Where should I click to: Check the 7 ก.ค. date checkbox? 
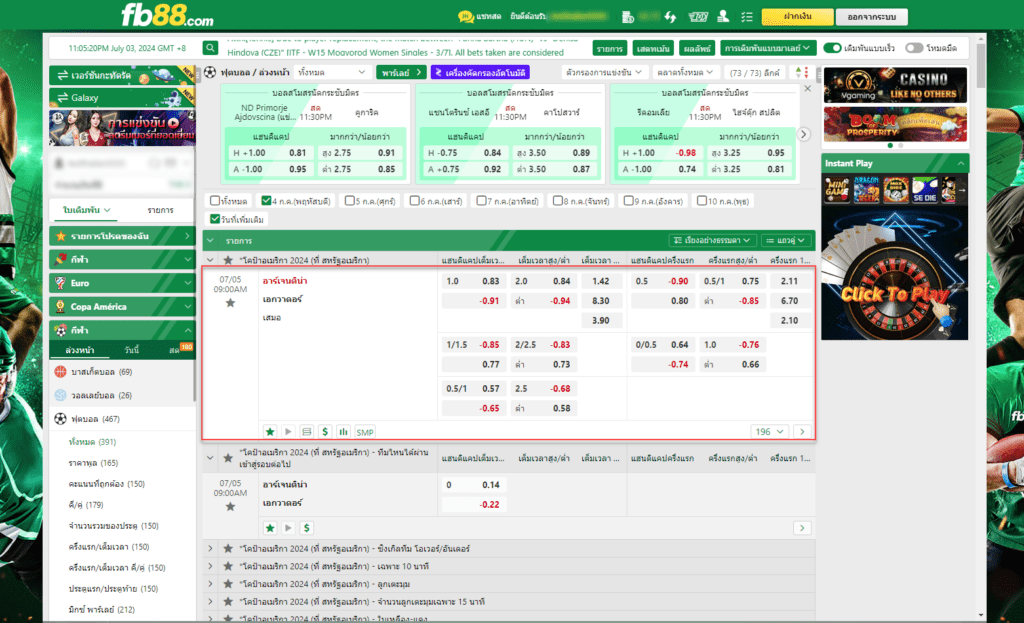(481, 200)
